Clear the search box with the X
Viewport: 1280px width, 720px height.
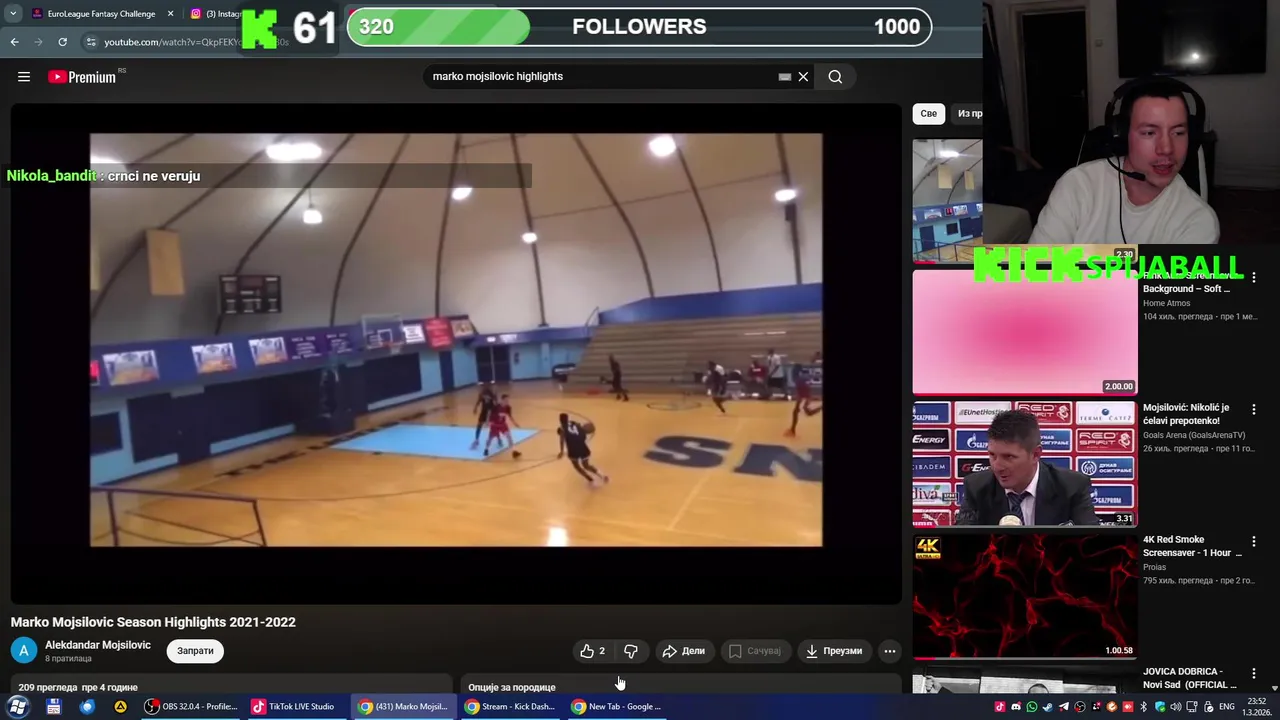point(803,77)
